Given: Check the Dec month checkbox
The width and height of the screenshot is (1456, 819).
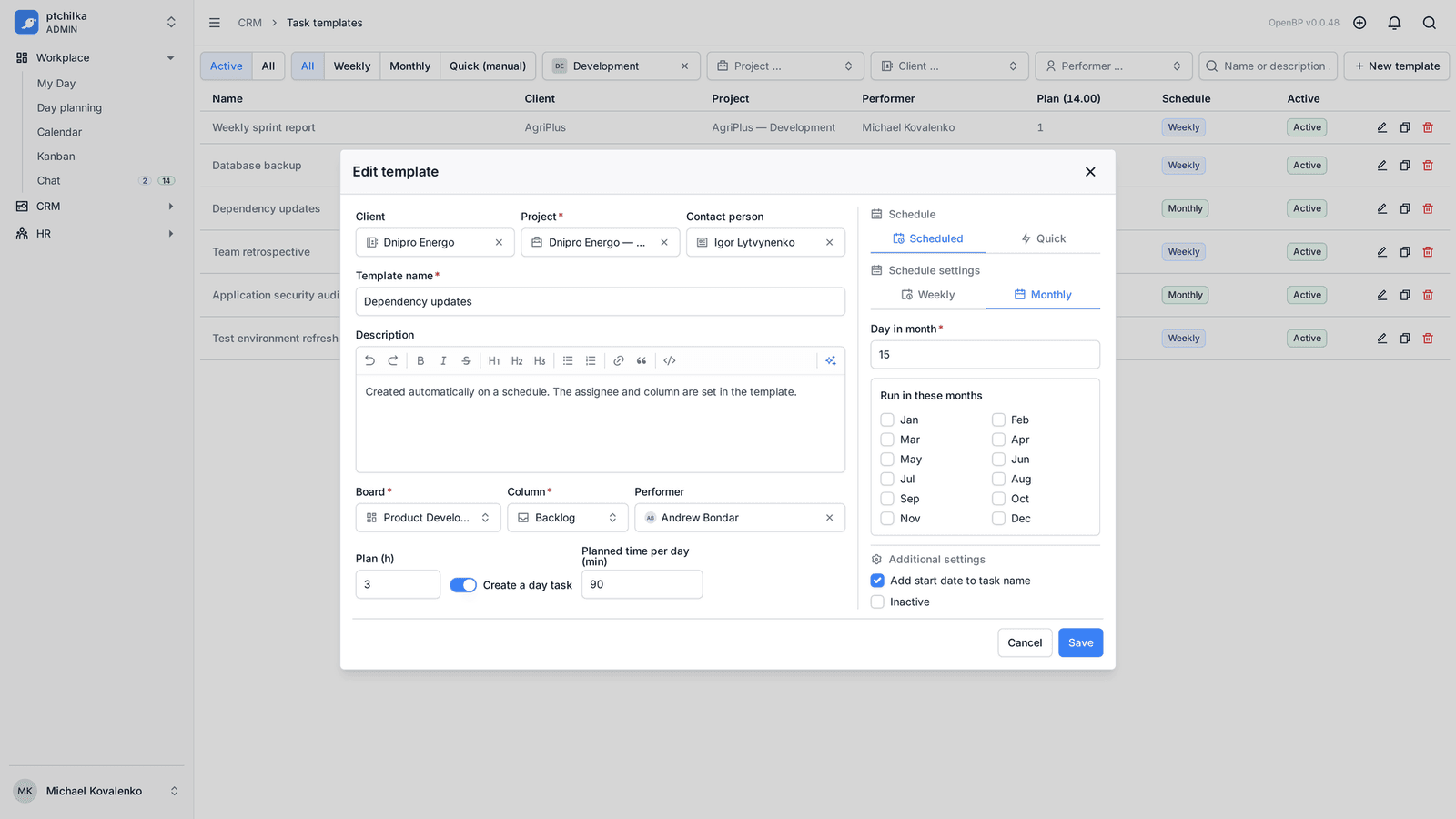Looking at the screenshot, I should click(998, 519).
